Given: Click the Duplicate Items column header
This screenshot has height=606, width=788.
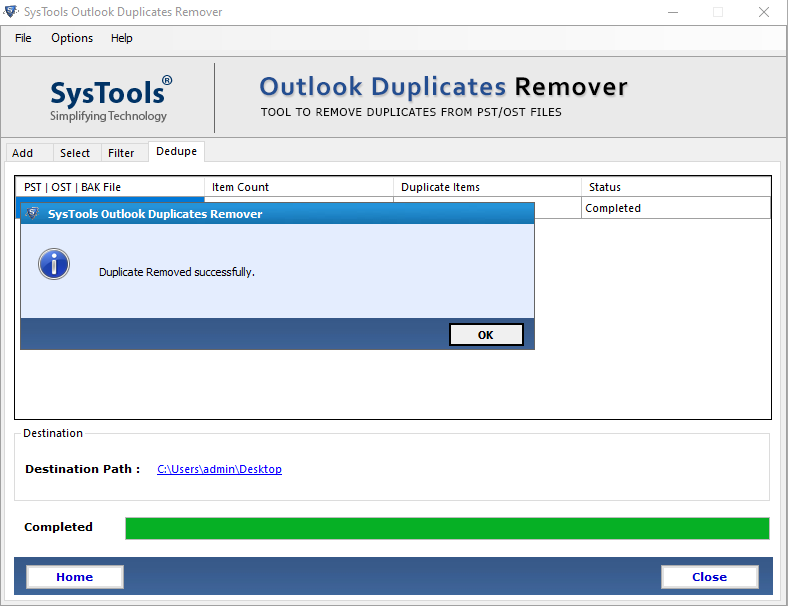Looking at the screenshot, I should click(x=487, y=187).
